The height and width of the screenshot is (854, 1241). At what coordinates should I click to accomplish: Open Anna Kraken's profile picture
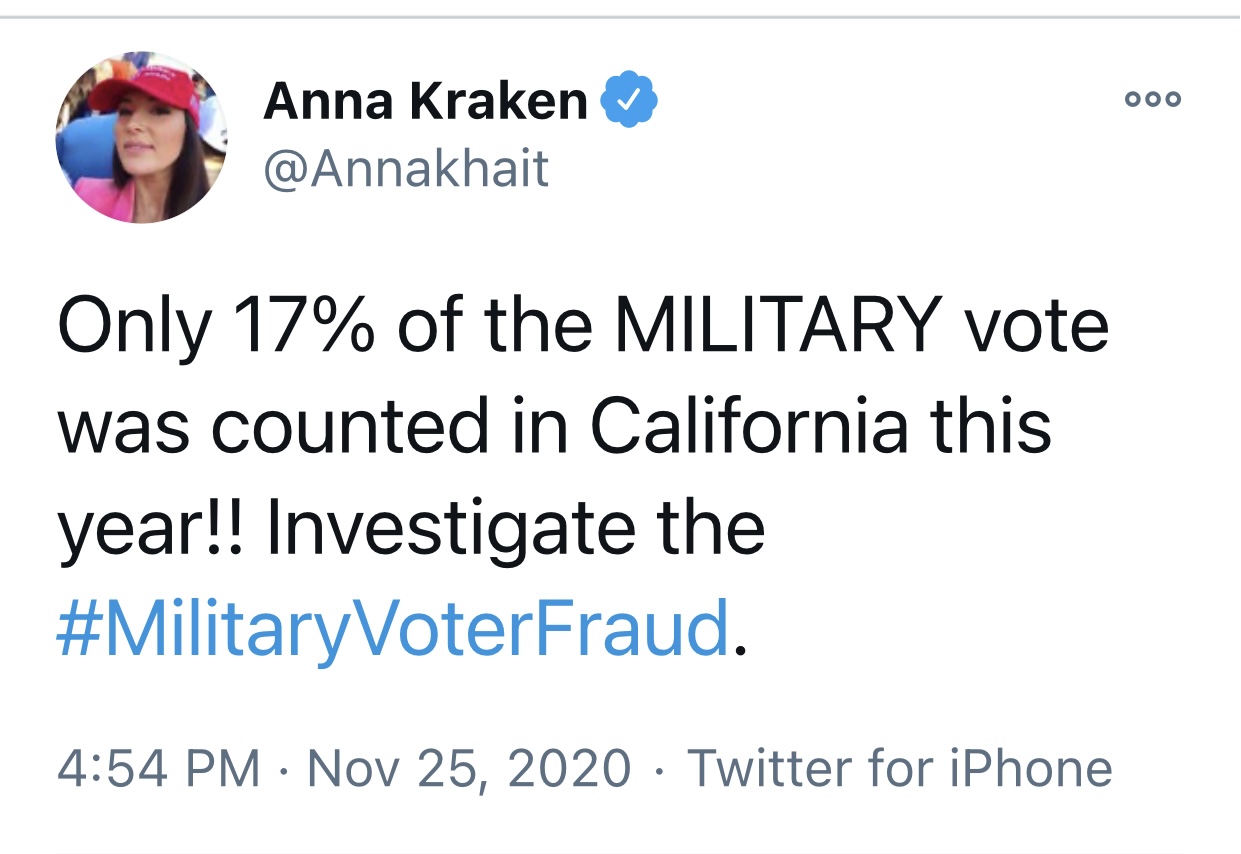[x=141, y=136]
